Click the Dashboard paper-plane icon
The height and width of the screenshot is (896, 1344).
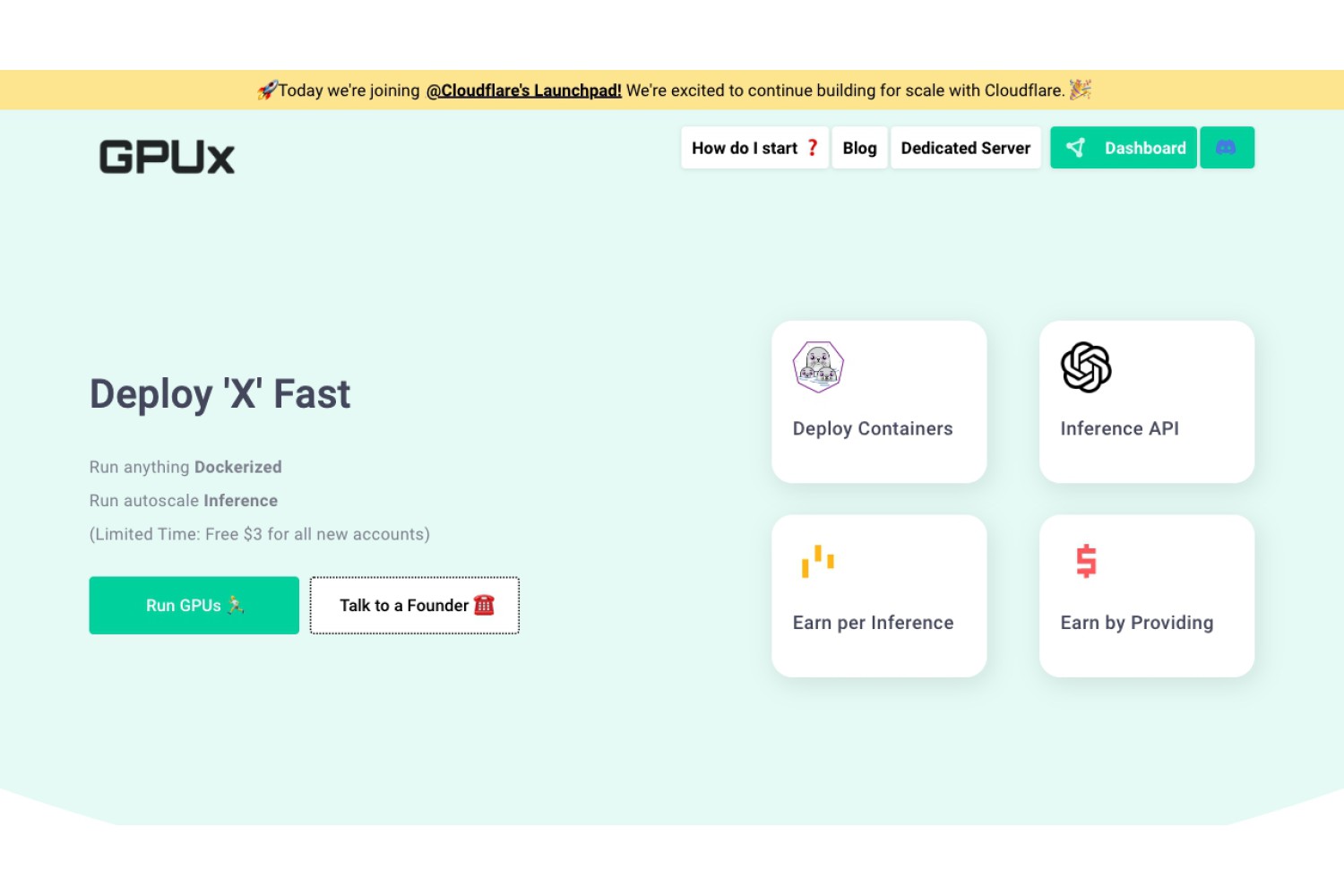point(1076,148)
